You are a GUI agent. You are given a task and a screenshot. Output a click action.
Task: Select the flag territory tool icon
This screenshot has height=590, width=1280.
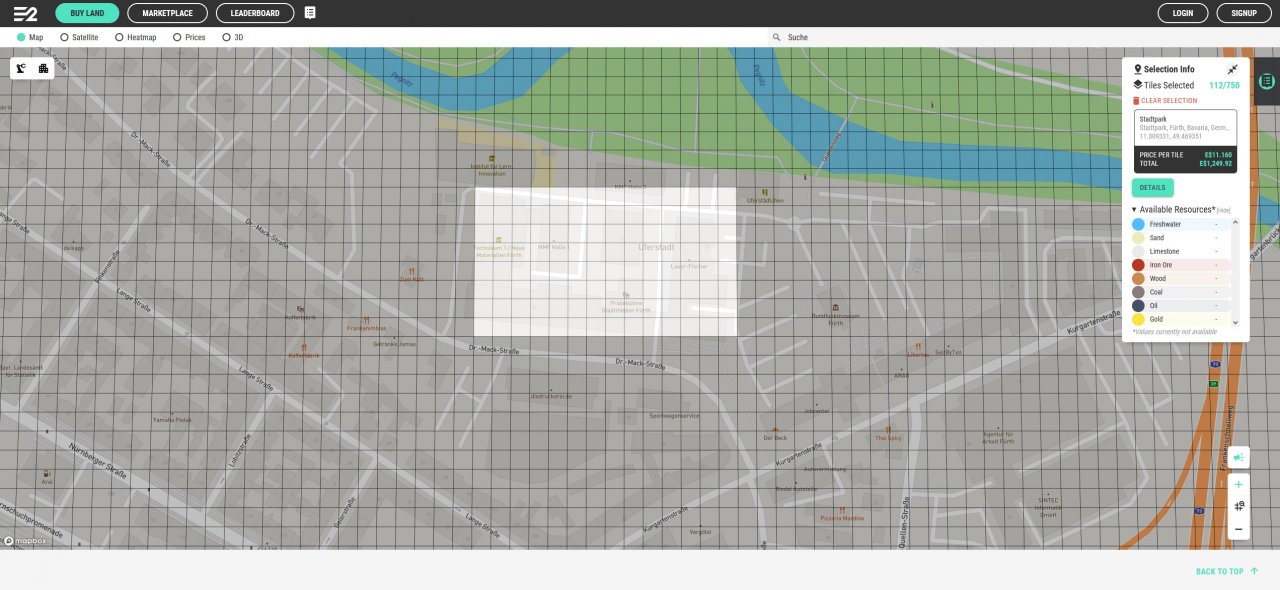[x=22, y=68]
